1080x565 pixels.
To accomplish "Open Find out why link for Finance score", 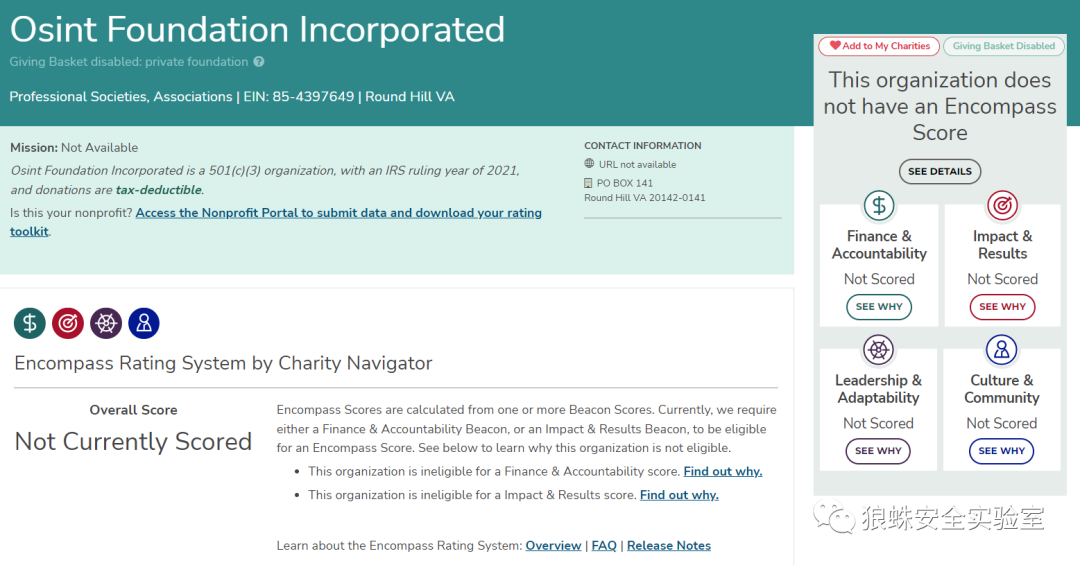I will pos(723,471).
